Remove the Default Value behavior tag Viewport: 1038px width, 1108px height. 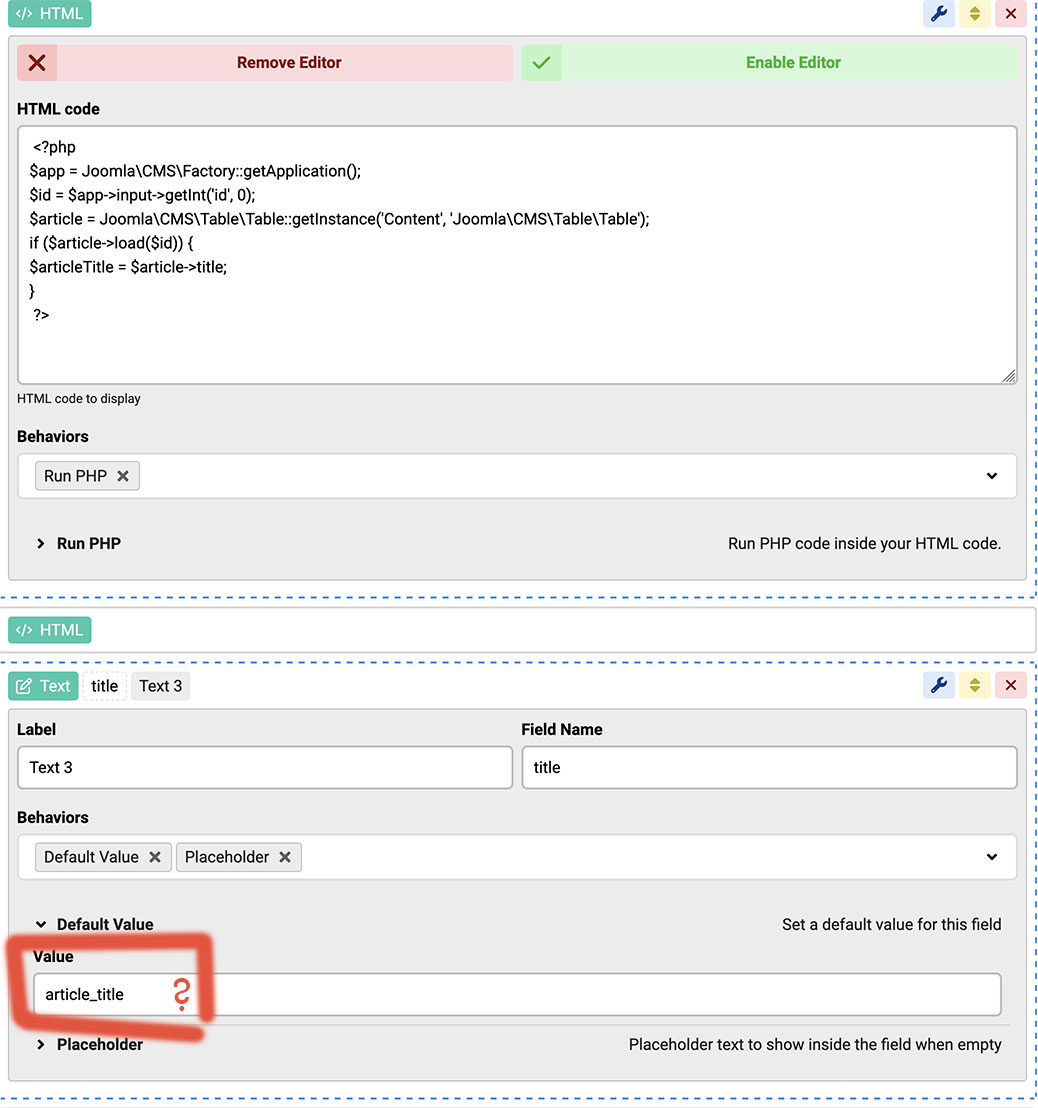coord(155,857)
